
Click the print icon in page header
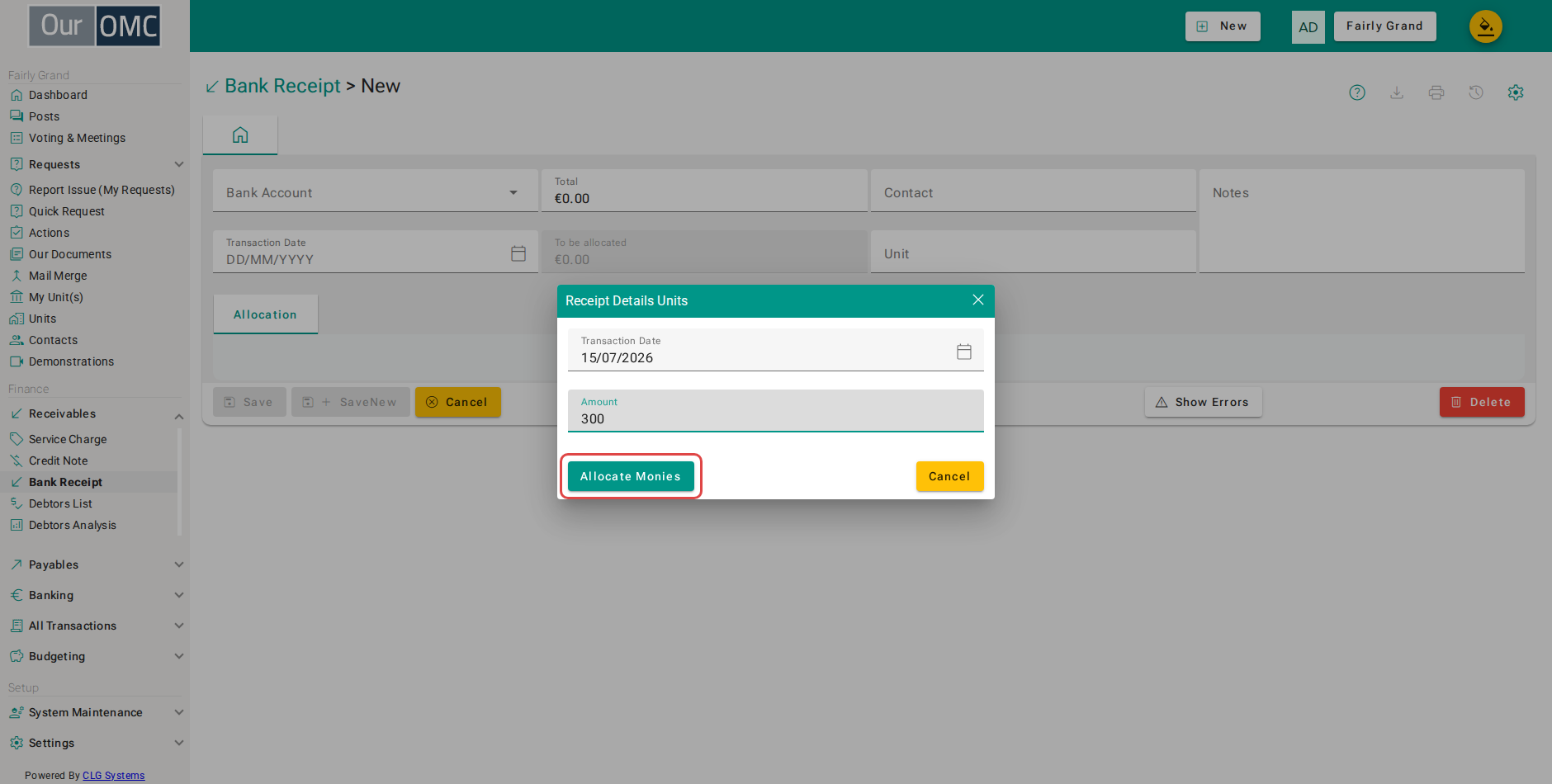(x=1436, y=92)
